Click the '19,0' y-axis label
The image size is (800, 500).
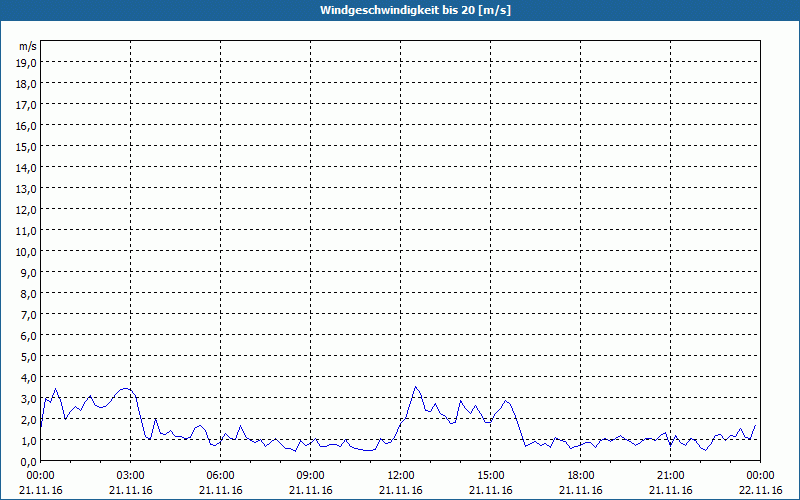(x=28, y=63)
